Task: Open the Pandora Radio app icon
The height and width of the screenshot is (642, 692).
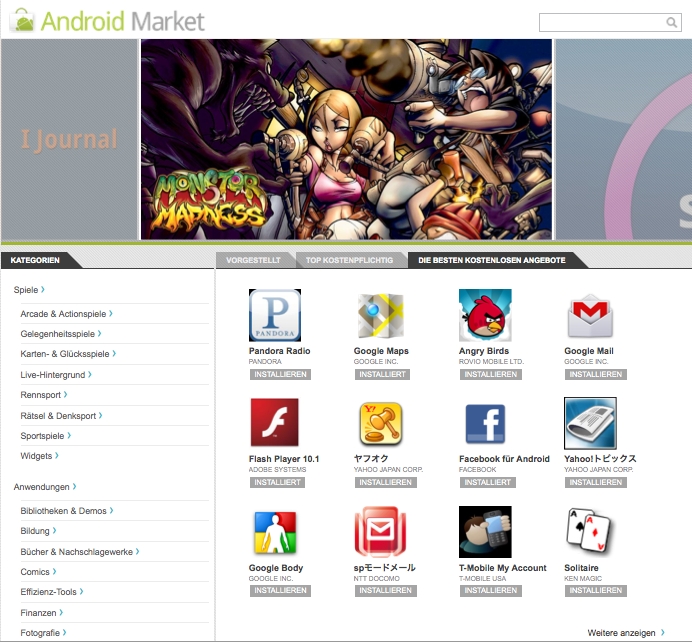Action: 275,315
